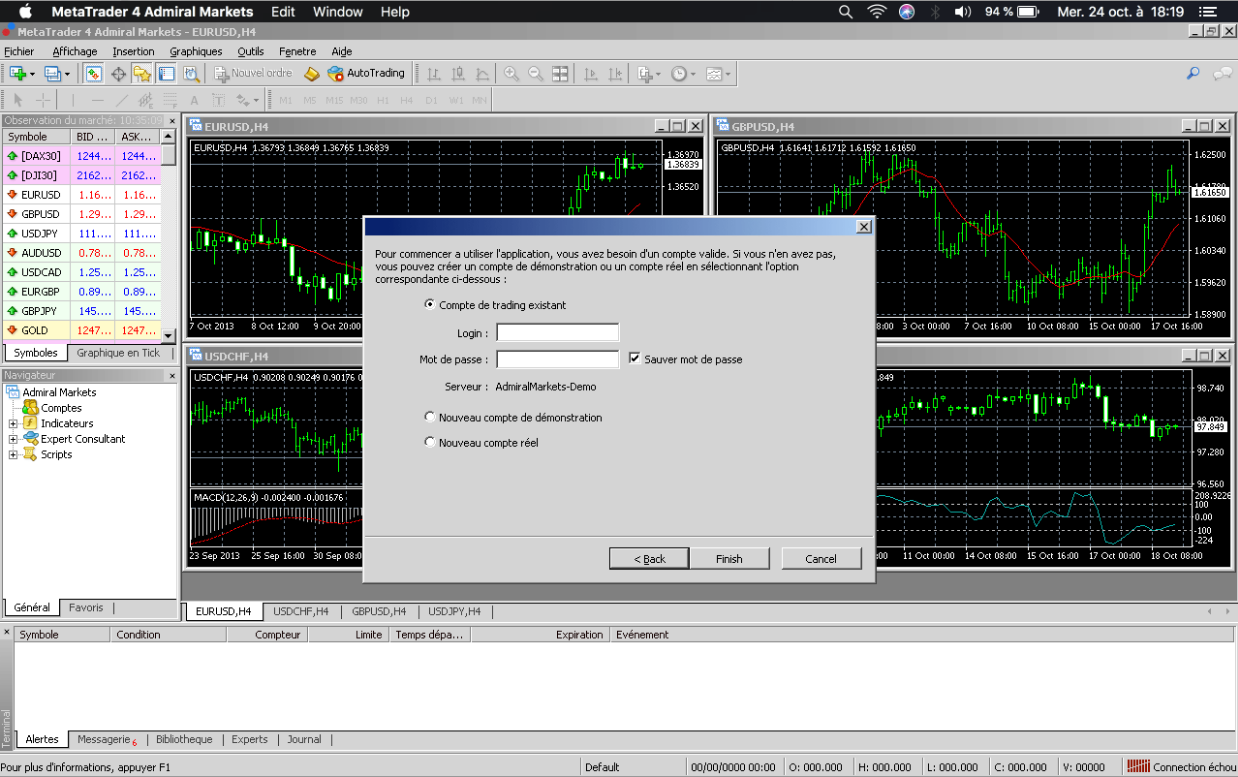Open the Navigator panel icon

coord(142,73)
